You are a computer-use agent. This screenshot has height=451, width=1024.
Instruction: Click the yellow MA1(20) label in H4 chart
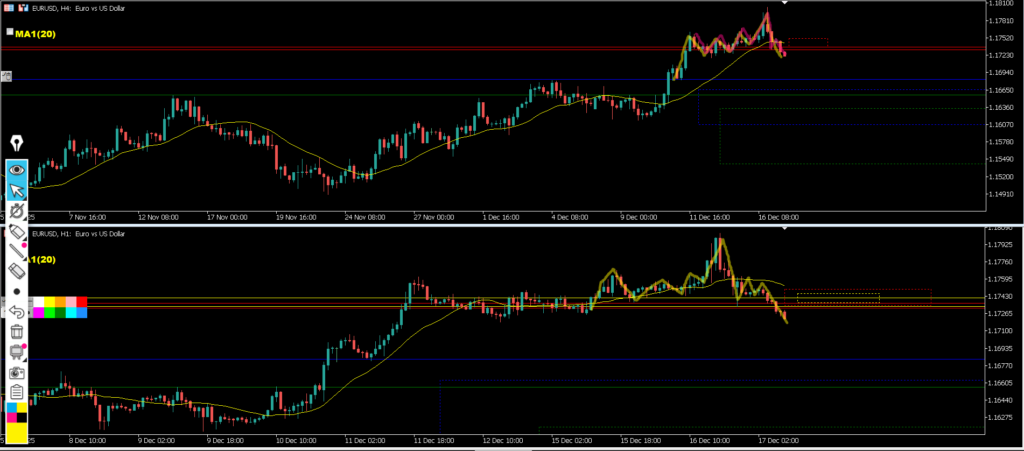36,34
